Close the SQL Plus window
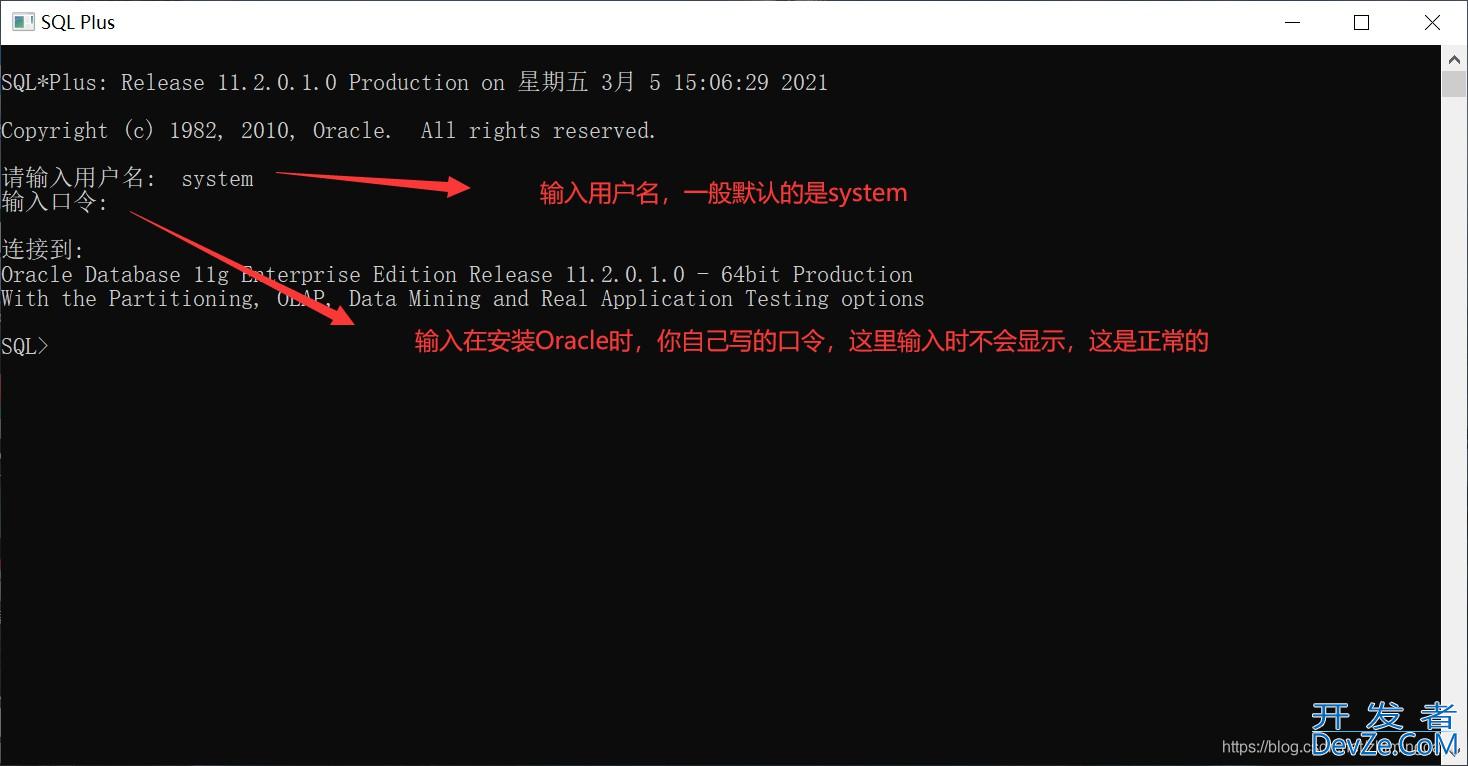The image size is (1468, 766). pyautogui.click(x=1432, y=22)
